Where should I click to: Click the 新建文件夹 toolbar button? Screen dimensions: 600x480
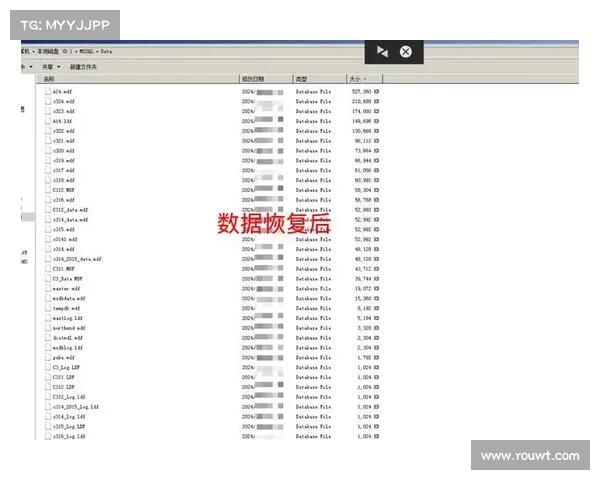[83, 67]
